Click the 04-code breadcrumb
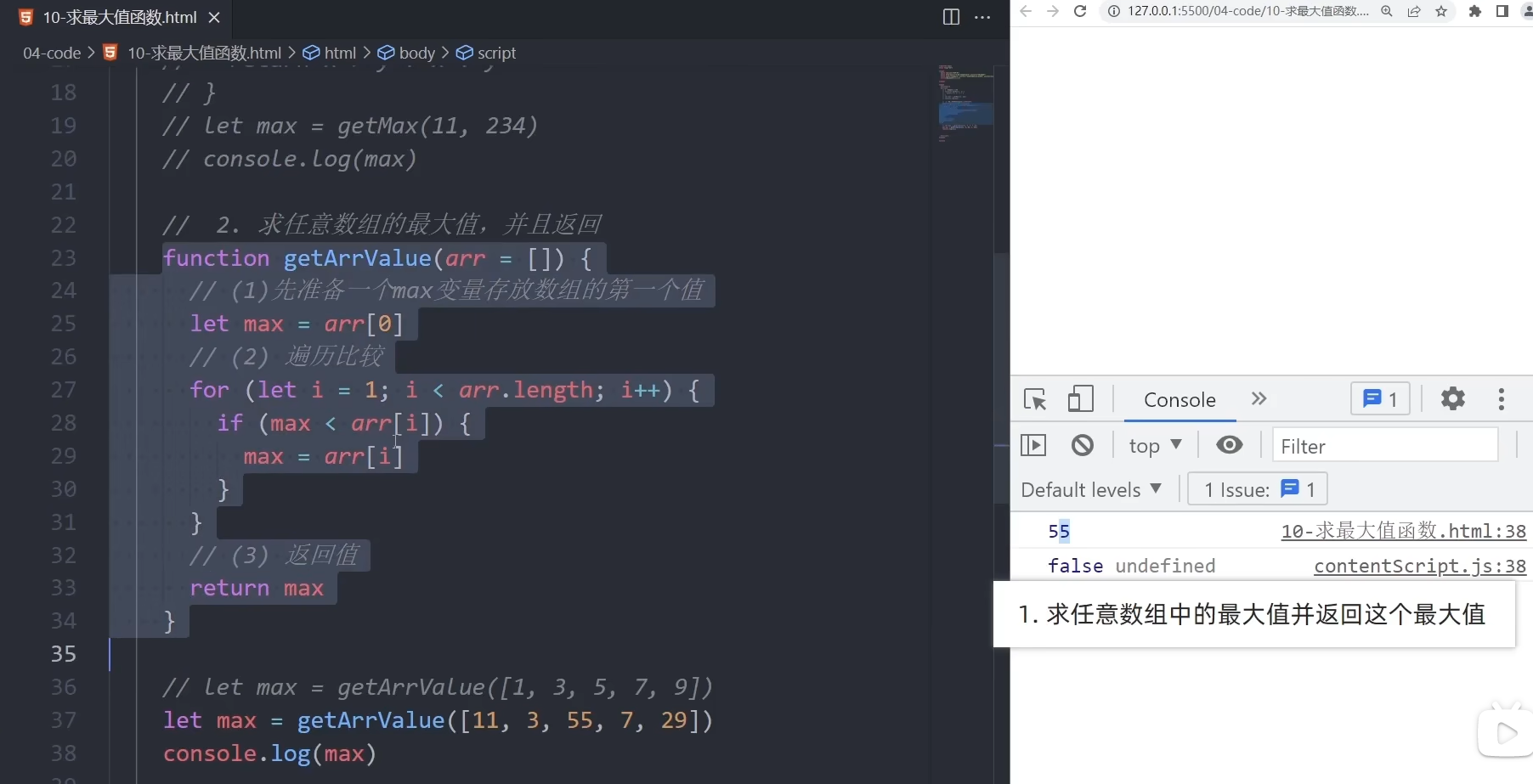 pyautogui.click(x=52, y=53)
